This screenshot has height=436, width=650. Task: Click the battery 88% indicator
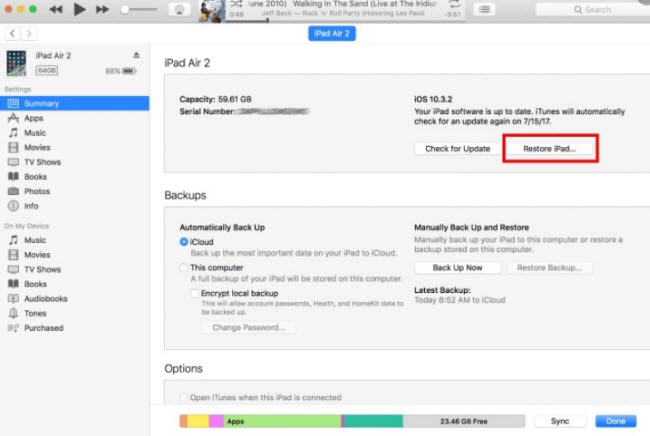(x=120, y=71)
